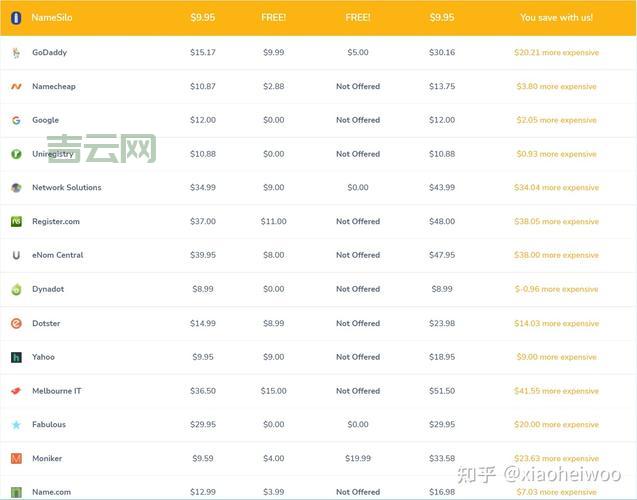Click the Network Solutions logo icon
The image size is (637, 500).
click(x=16, y=188)
